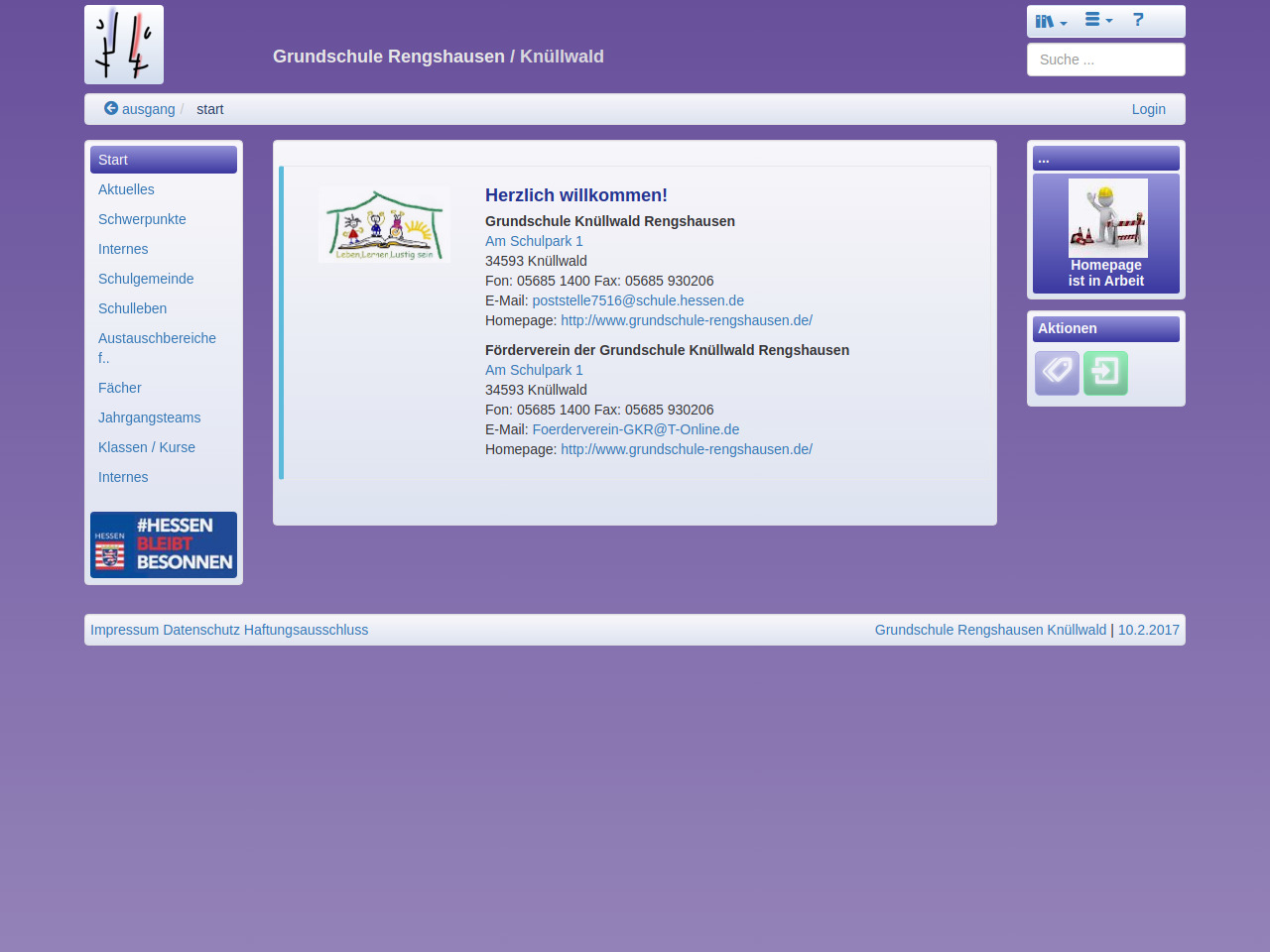Open the Hessen bleibt besonnen banner
1270x952 pixels.
point(164,544)
